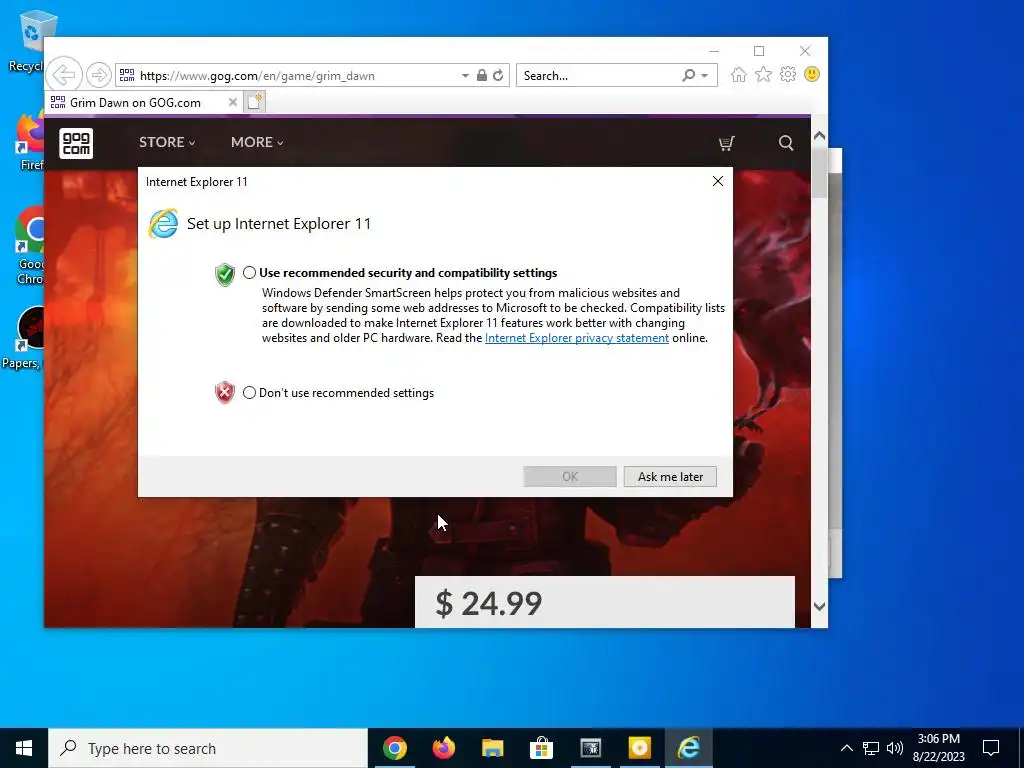Click the lock security icon in address bar

coord(481,75)
